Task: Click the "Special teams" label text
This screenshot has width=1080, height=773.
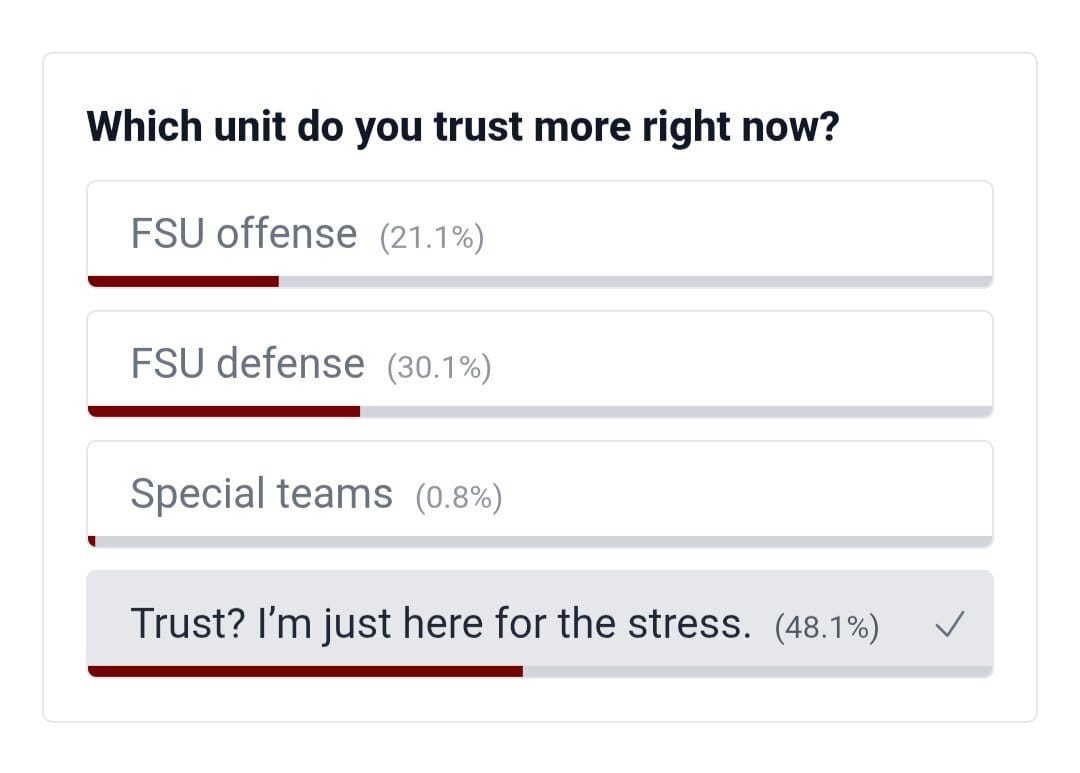Action: pos(261,494)
